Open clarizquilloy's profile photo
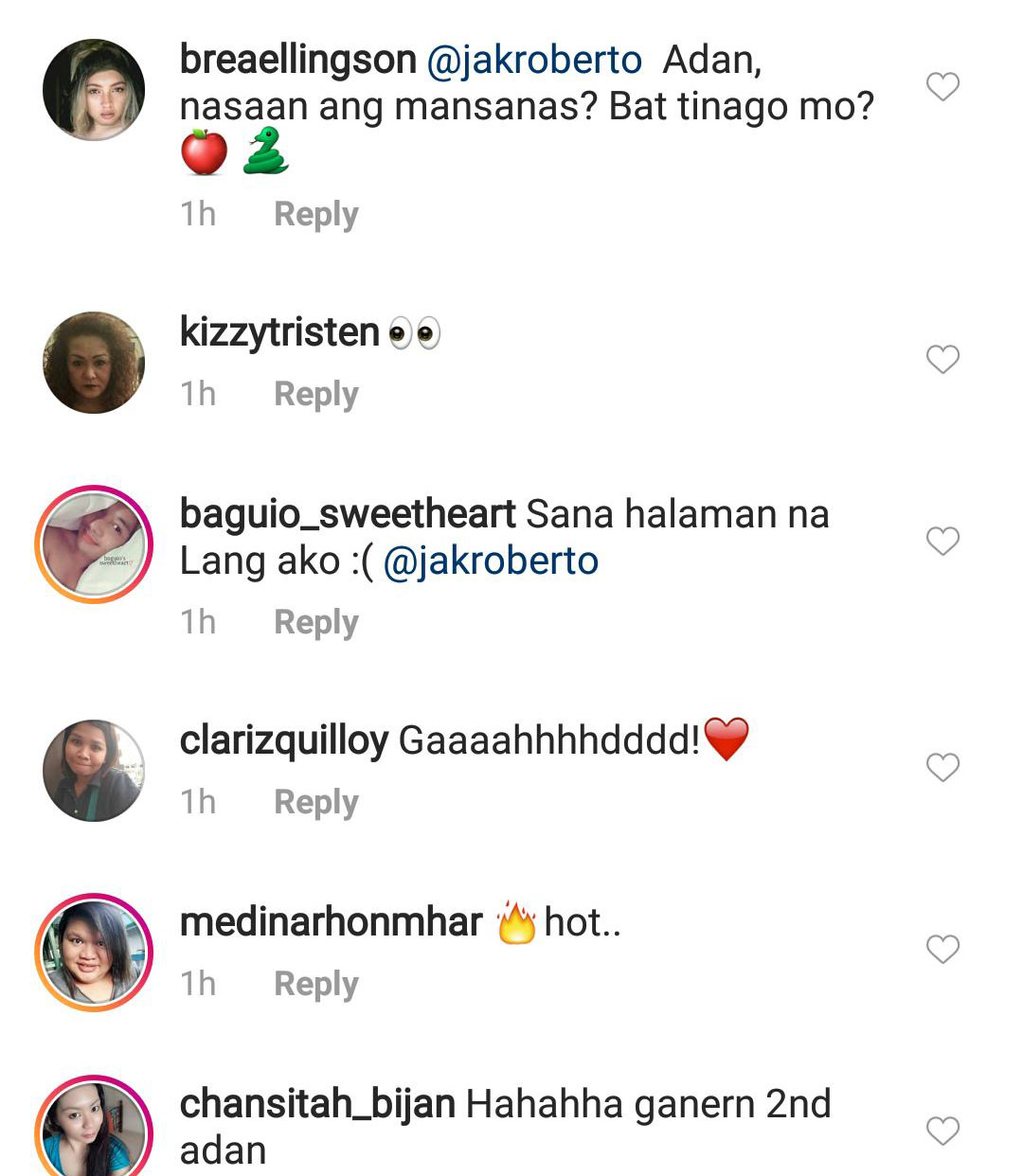The width and height of the screenshot is (1023, 1176). (94, 771)
